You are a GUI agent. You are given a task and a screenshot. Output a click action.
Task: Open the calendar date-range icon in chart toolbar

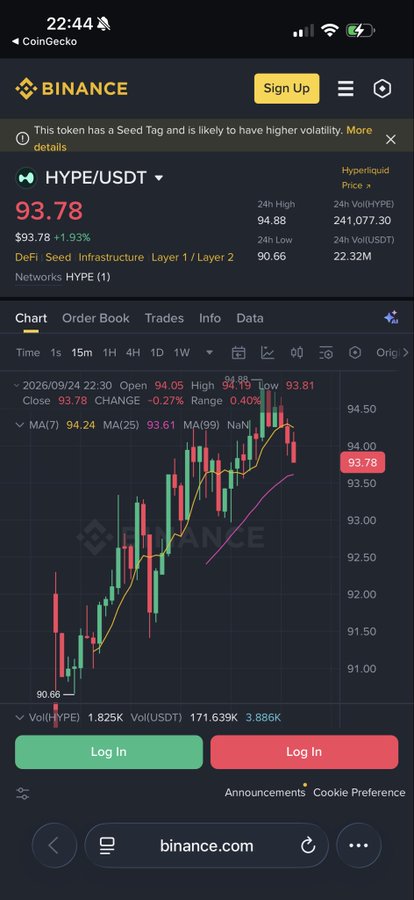tap(238, 352)
